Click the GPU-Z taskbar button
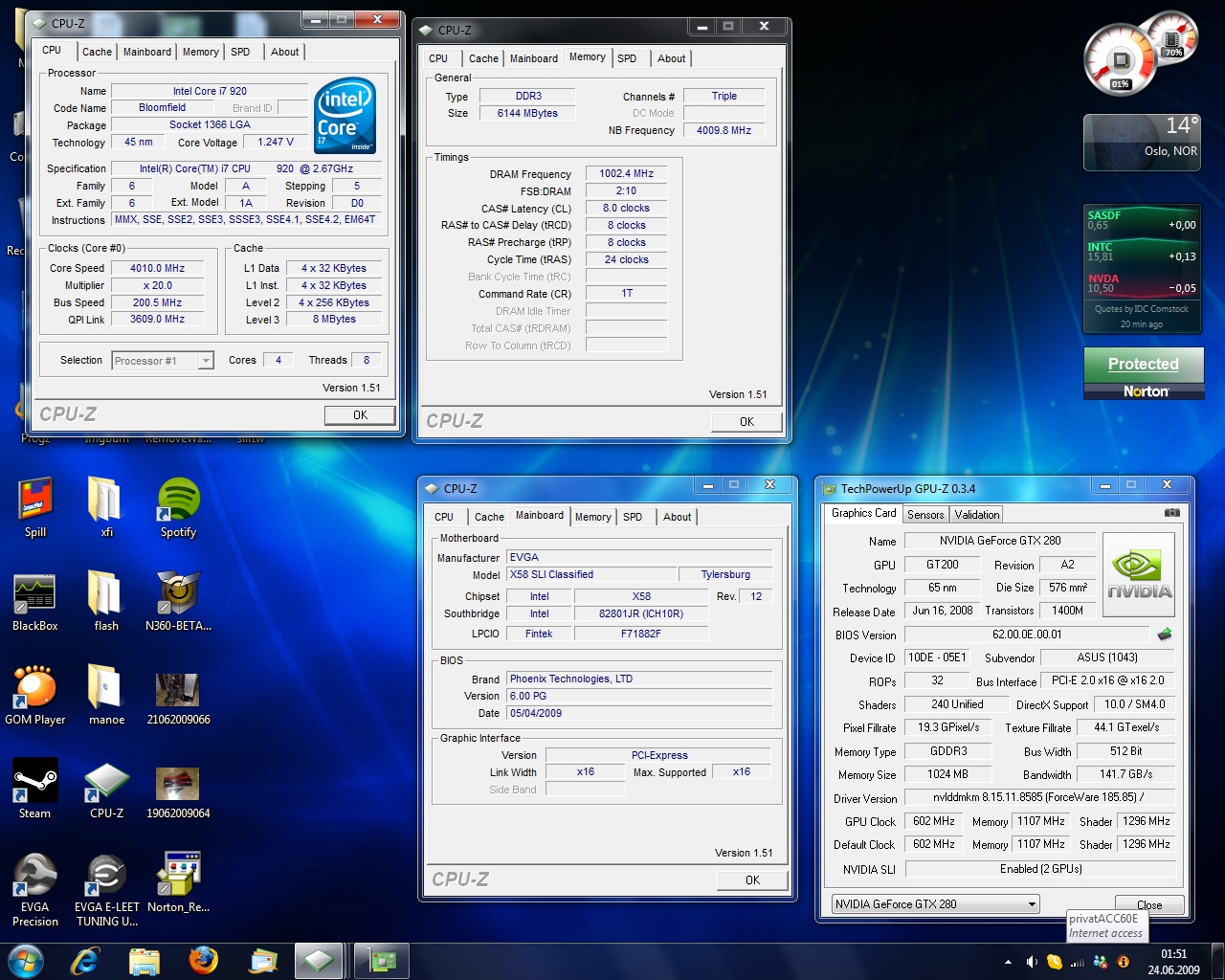This screenshot has height=980, width=1225. (x=382, y=960)
